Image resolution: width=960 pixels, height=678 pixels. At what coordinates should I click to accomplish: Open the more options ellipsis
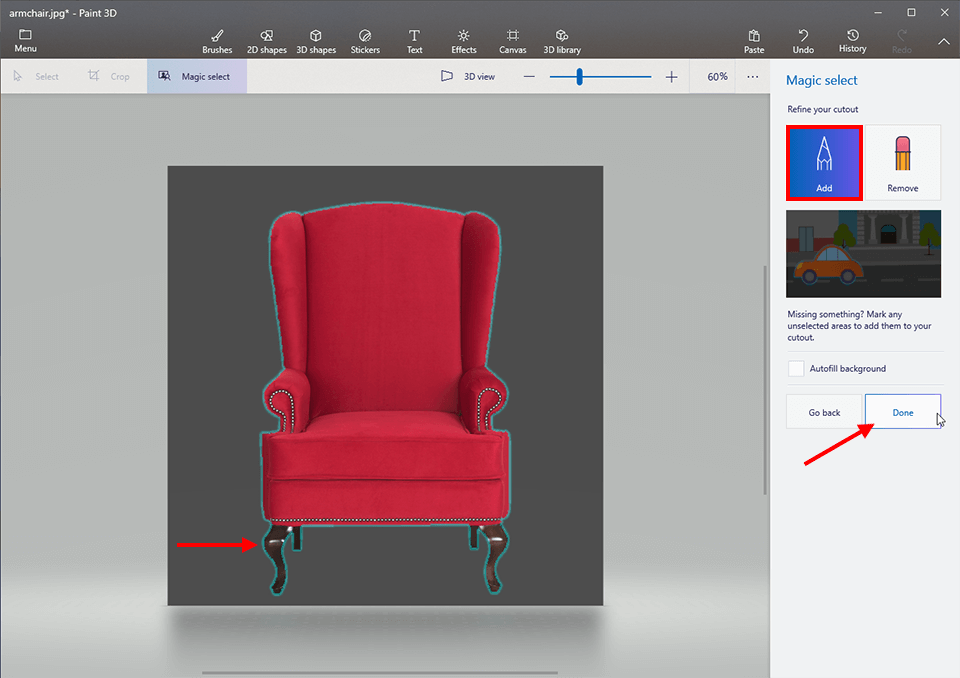[753, 76]
